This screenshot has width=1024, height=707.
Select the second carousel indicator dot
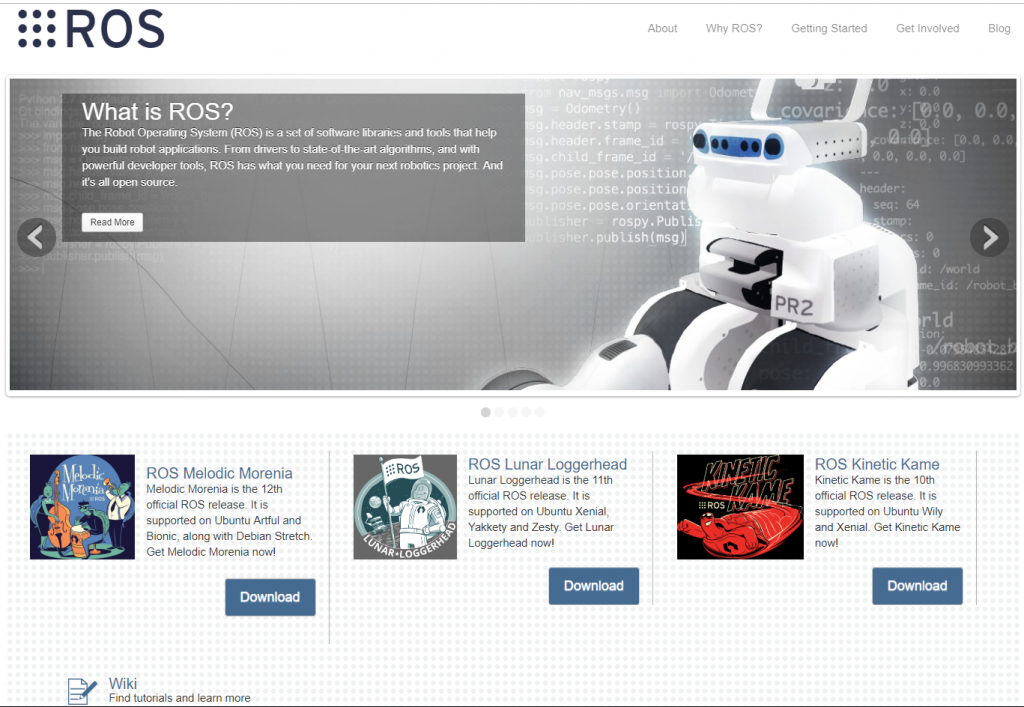pos(499,412)
